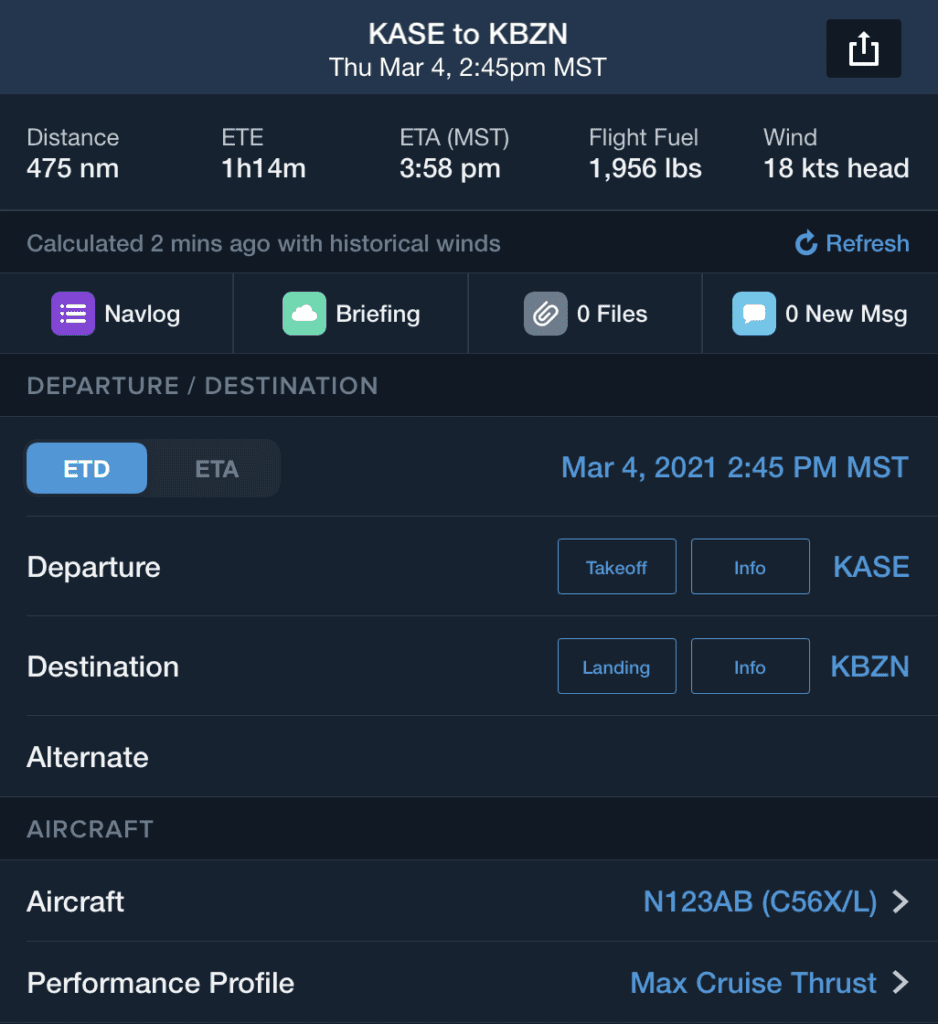Open the purple Navlog list icon

click(x=73, y=314)
